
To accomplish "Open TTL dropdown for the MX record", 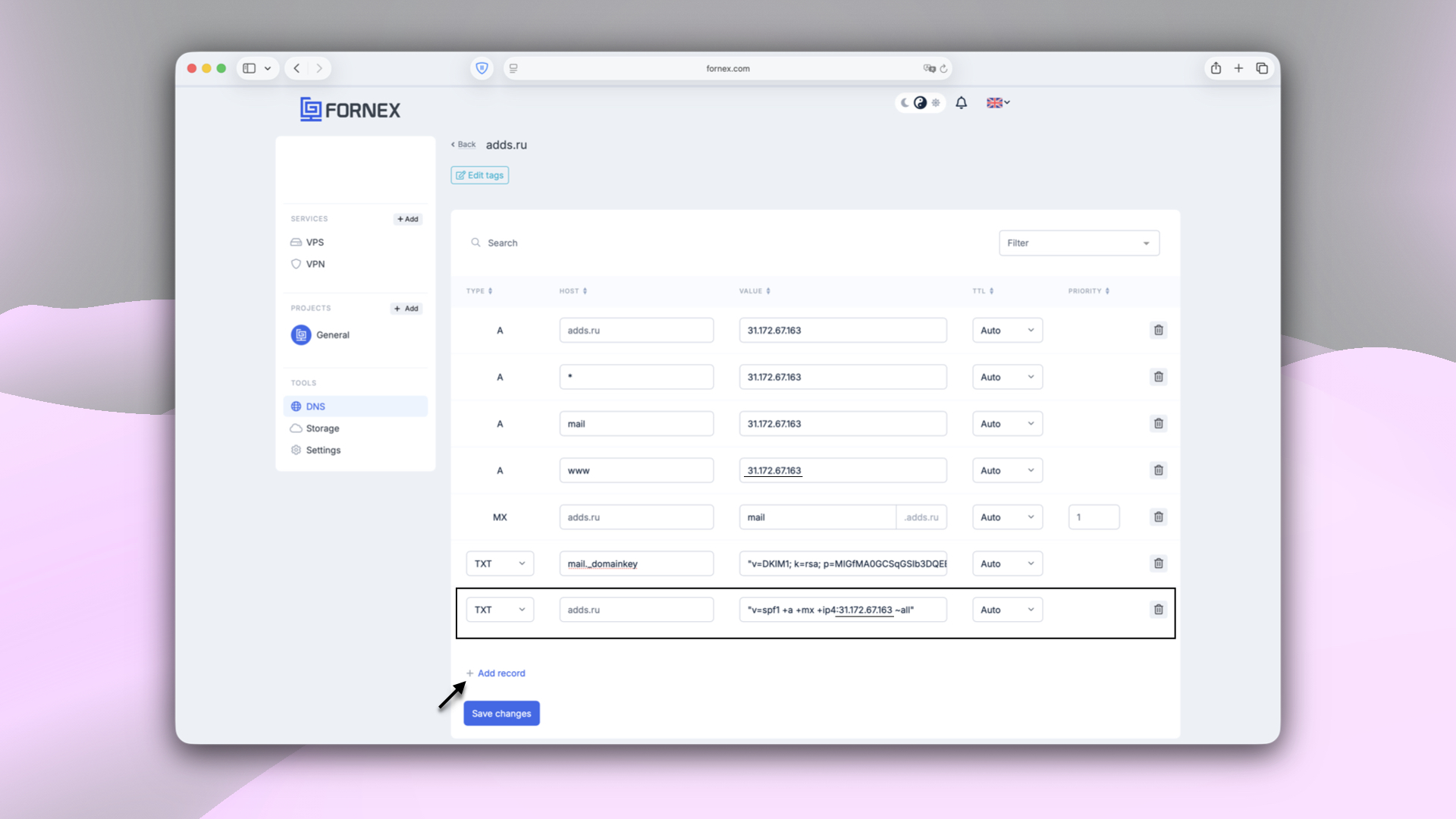I will pos(1007,516).
